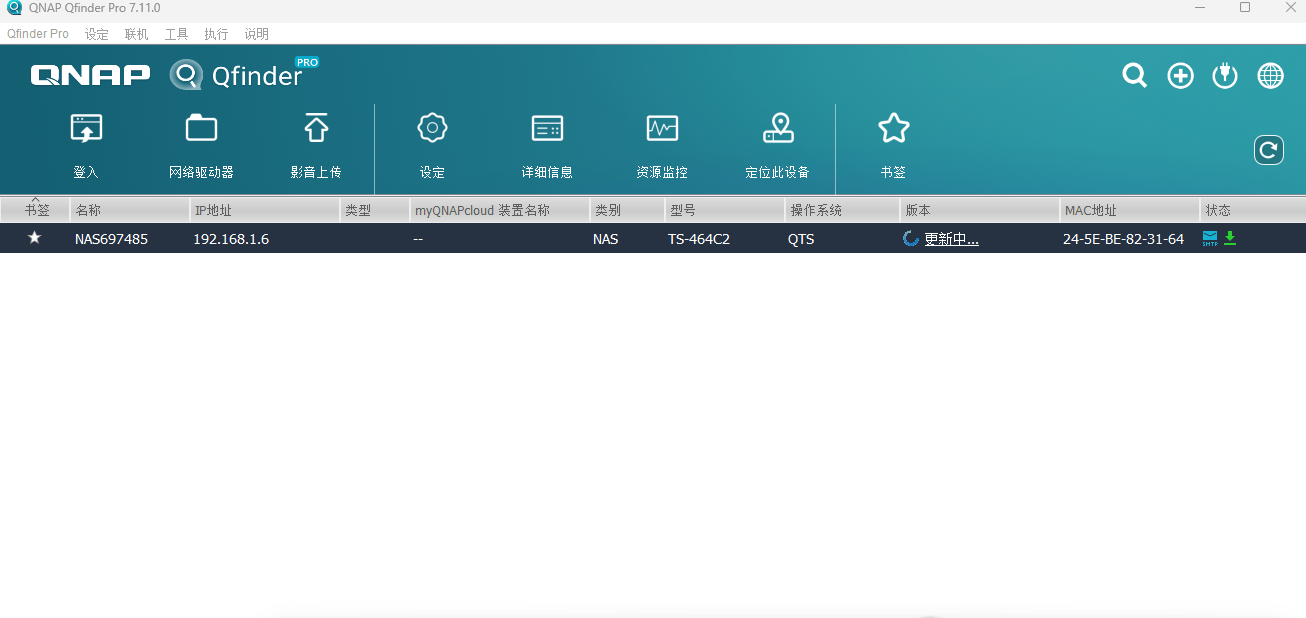Click QTS operating system cell

(x=801, y=239)
